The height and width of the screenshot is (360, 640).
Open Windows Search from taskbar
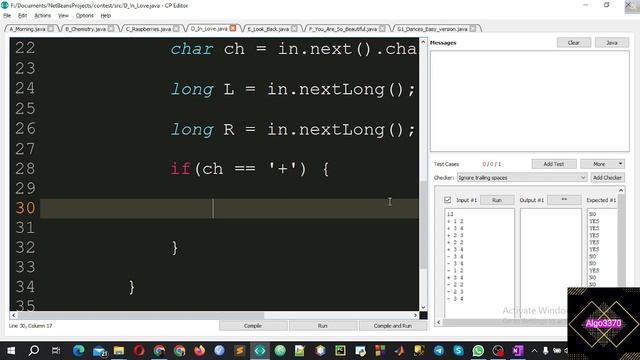34,351
